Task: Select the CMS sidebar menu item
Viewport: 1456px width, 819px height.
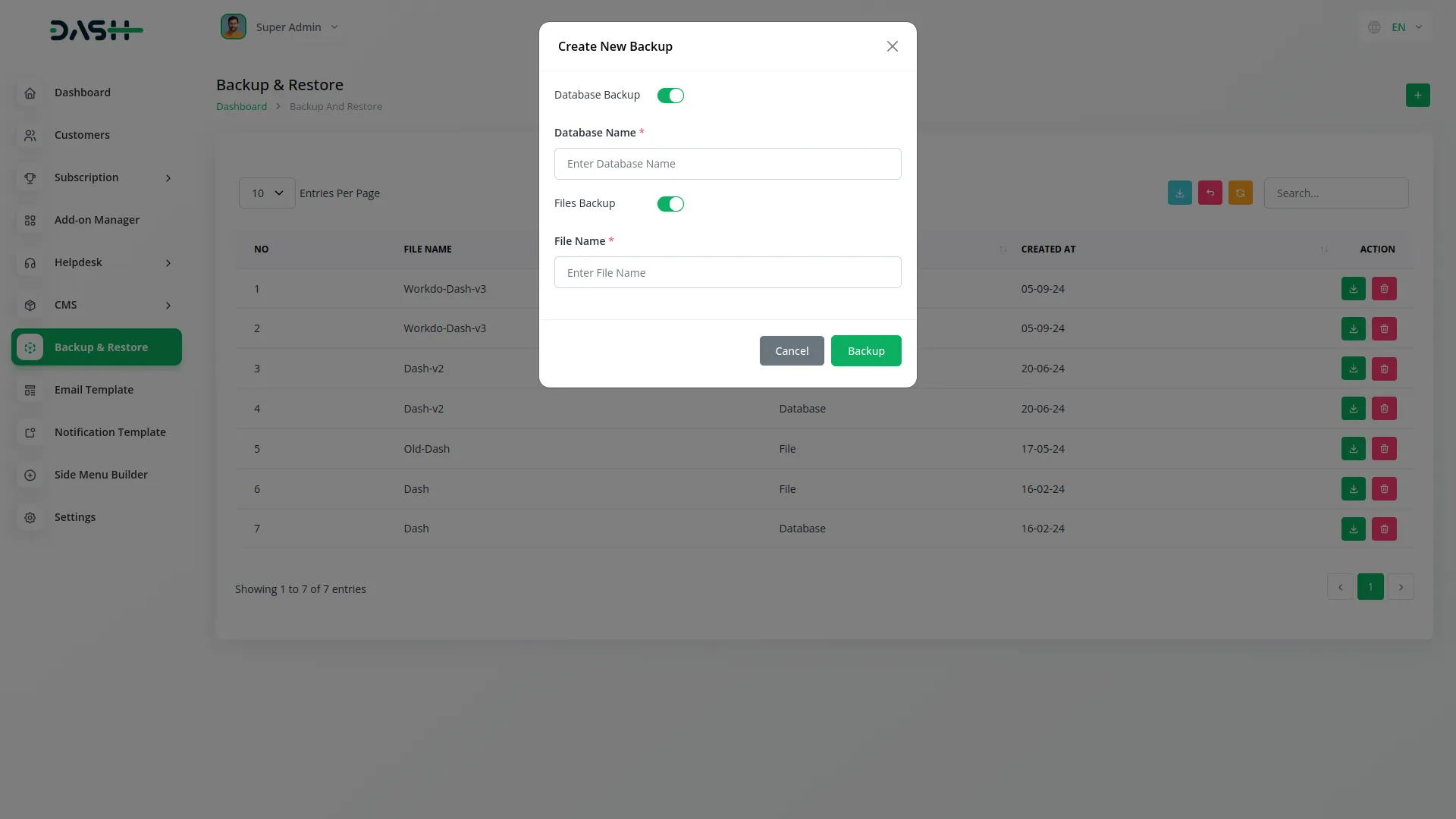Action: pyautogui.click(x=66, y=304)
